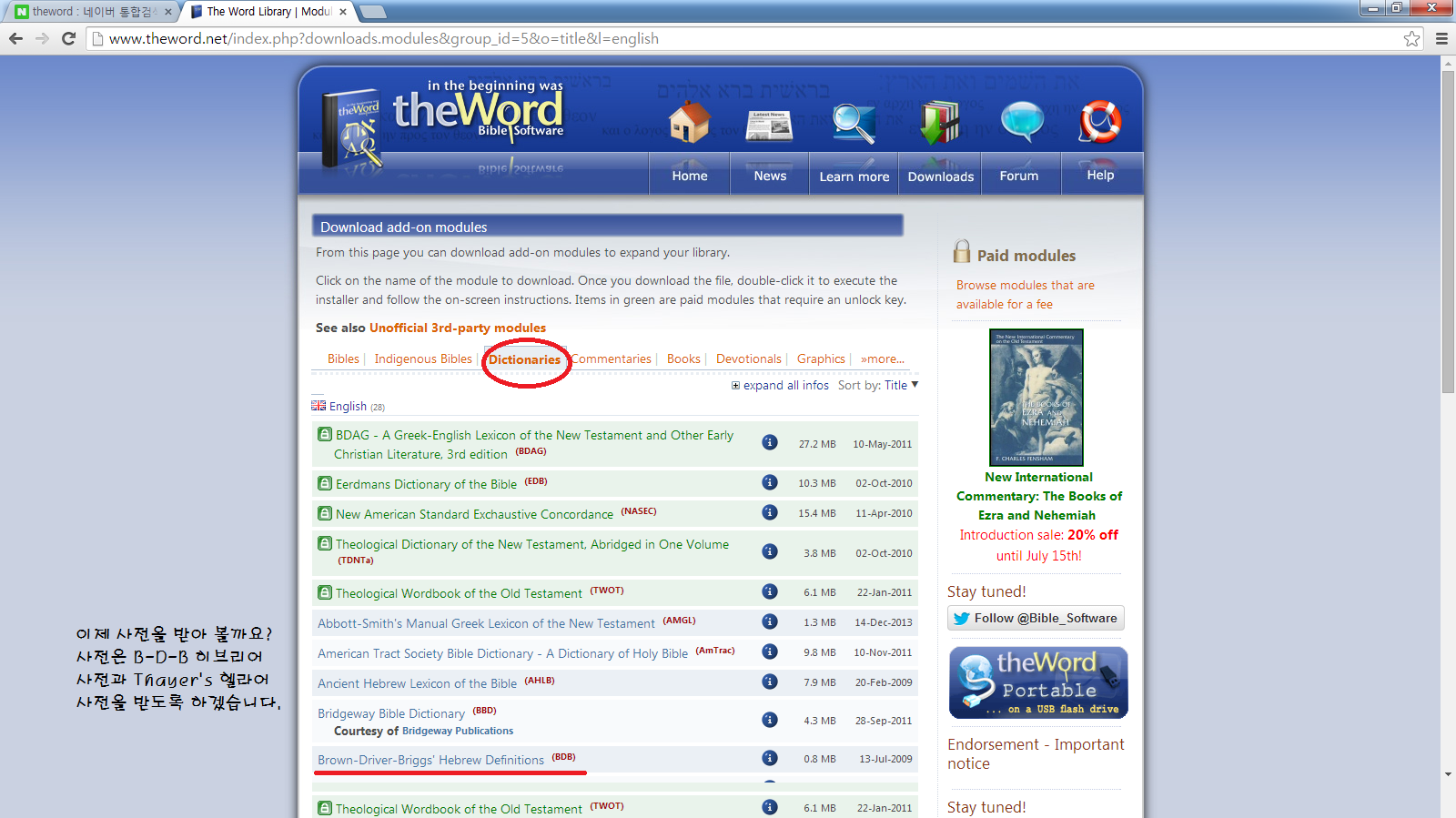Show info for TDNTa dictionary
The height and width of the screenshot is (818, 1456).
[x=770, y=551]
